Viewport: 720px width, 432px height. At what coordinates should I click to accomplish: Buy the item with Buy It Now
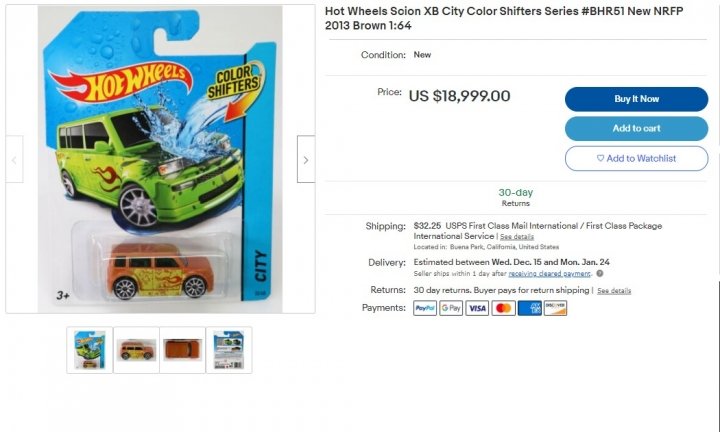(x=636, y=99)
